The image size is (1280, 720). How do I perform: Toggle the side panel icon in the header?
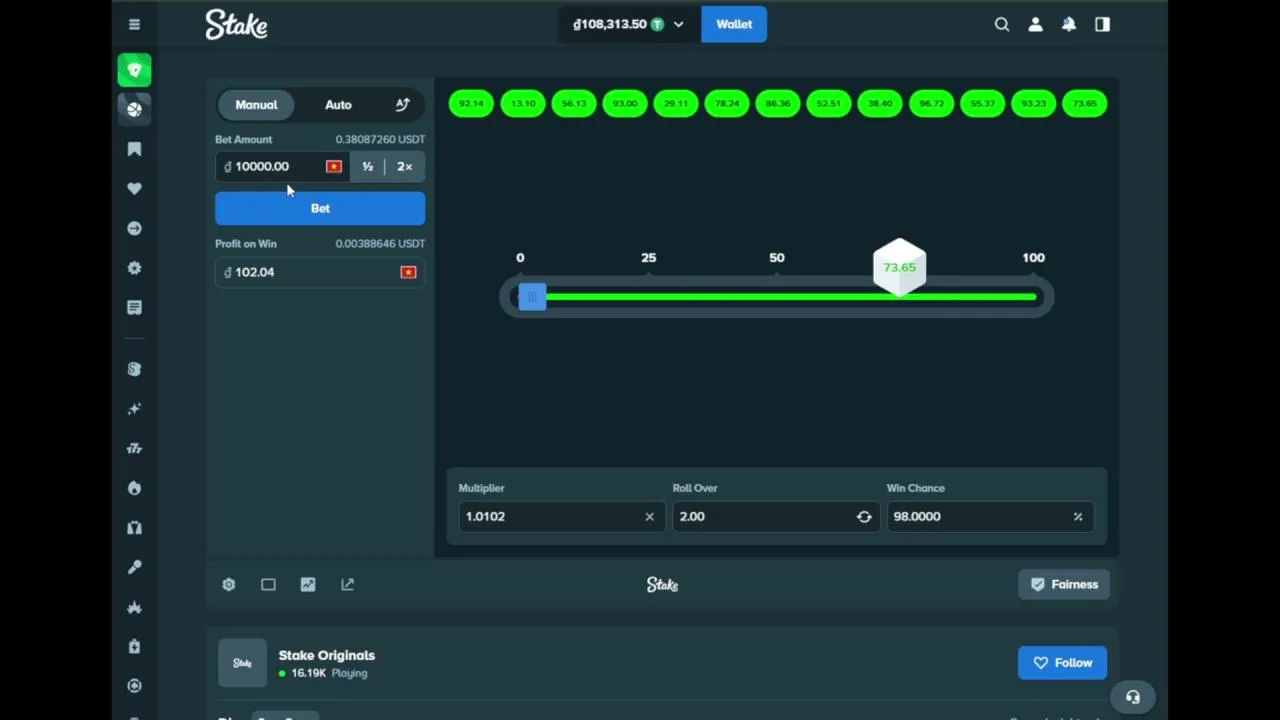[x=1102, y=24]
